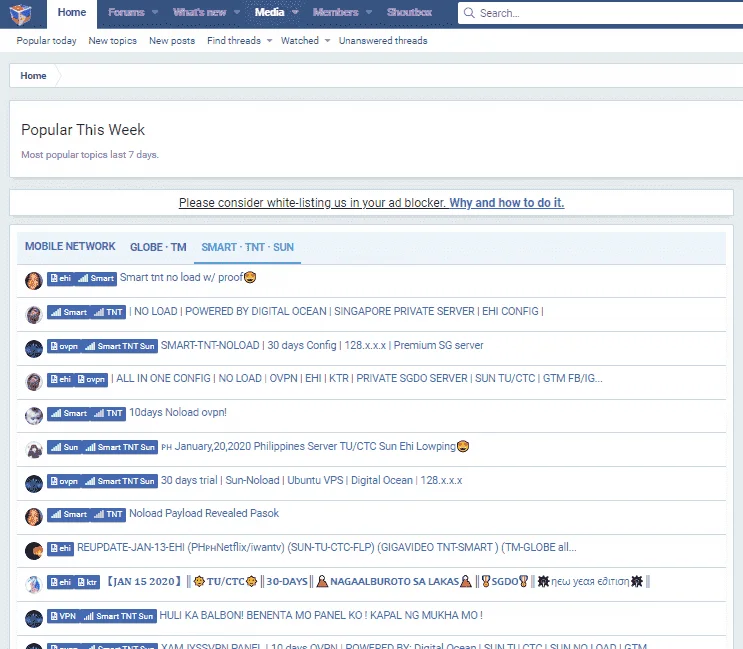Expand the Watched dropdown arrow

click(x=327, y=41)
